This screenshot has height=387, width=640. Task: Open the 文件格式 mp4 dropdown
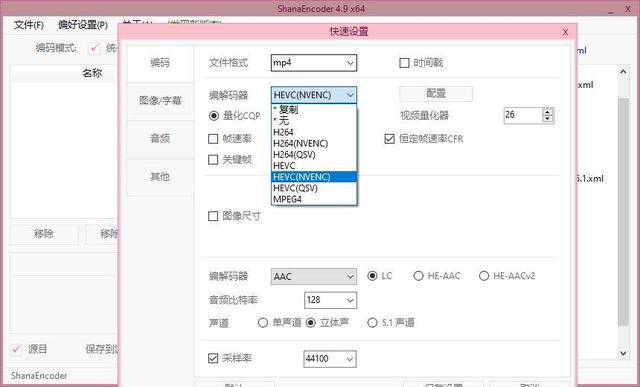coord(313,63)
